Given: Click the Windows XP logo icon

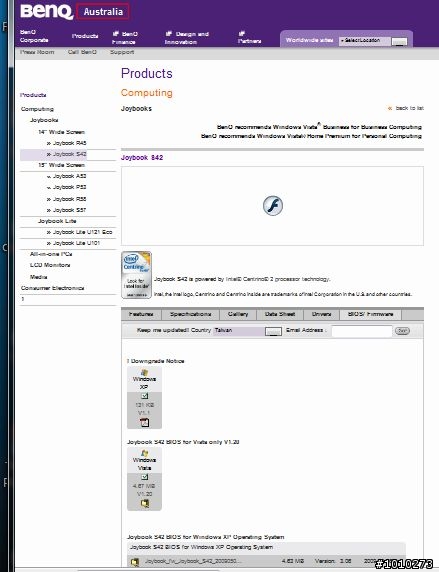Looking at the screenshot, I should [144, 372].
